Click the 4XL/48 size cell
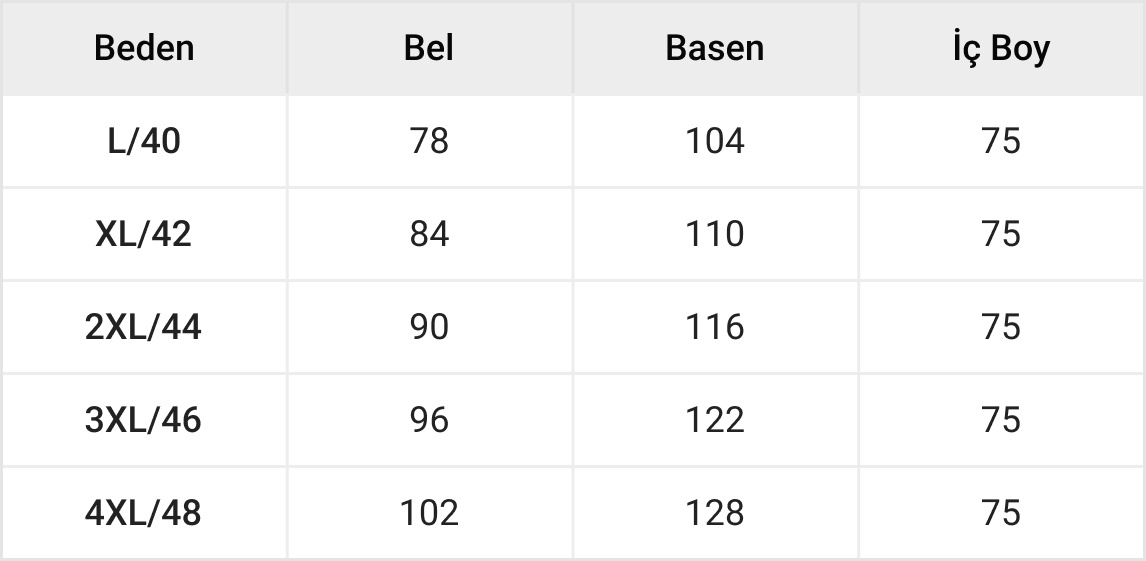The height and width of the screenshot is (561, 1146). [144, 513]
